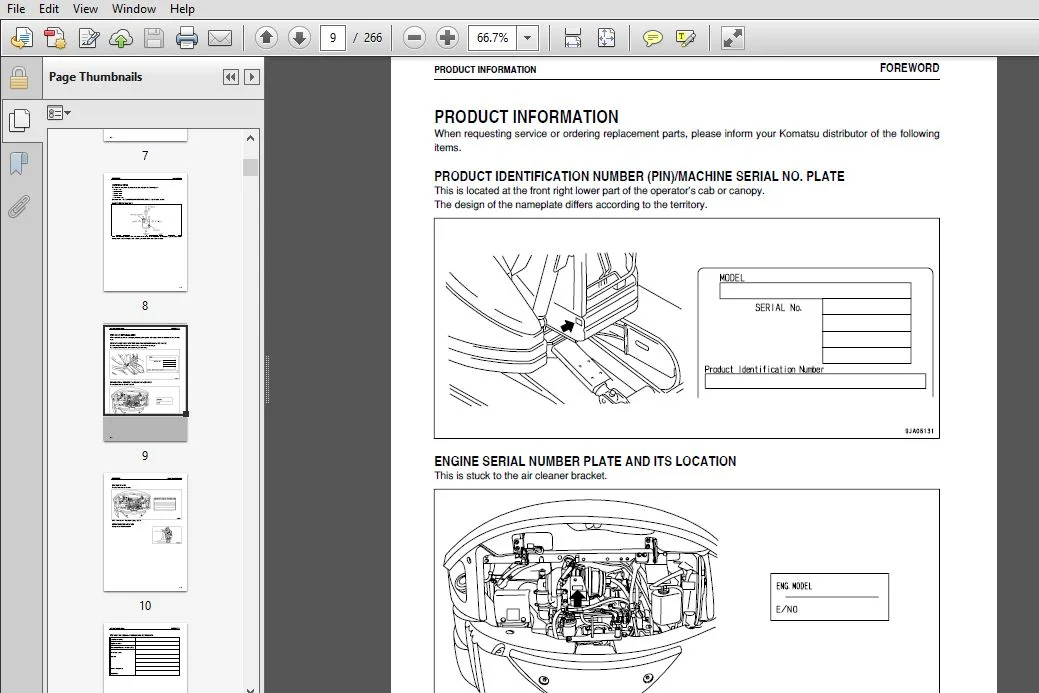Open the Attachments paperclip sidebar icon
This screenshot has width=1039, height=693.
pyautogui.click(x=19, y=206)
